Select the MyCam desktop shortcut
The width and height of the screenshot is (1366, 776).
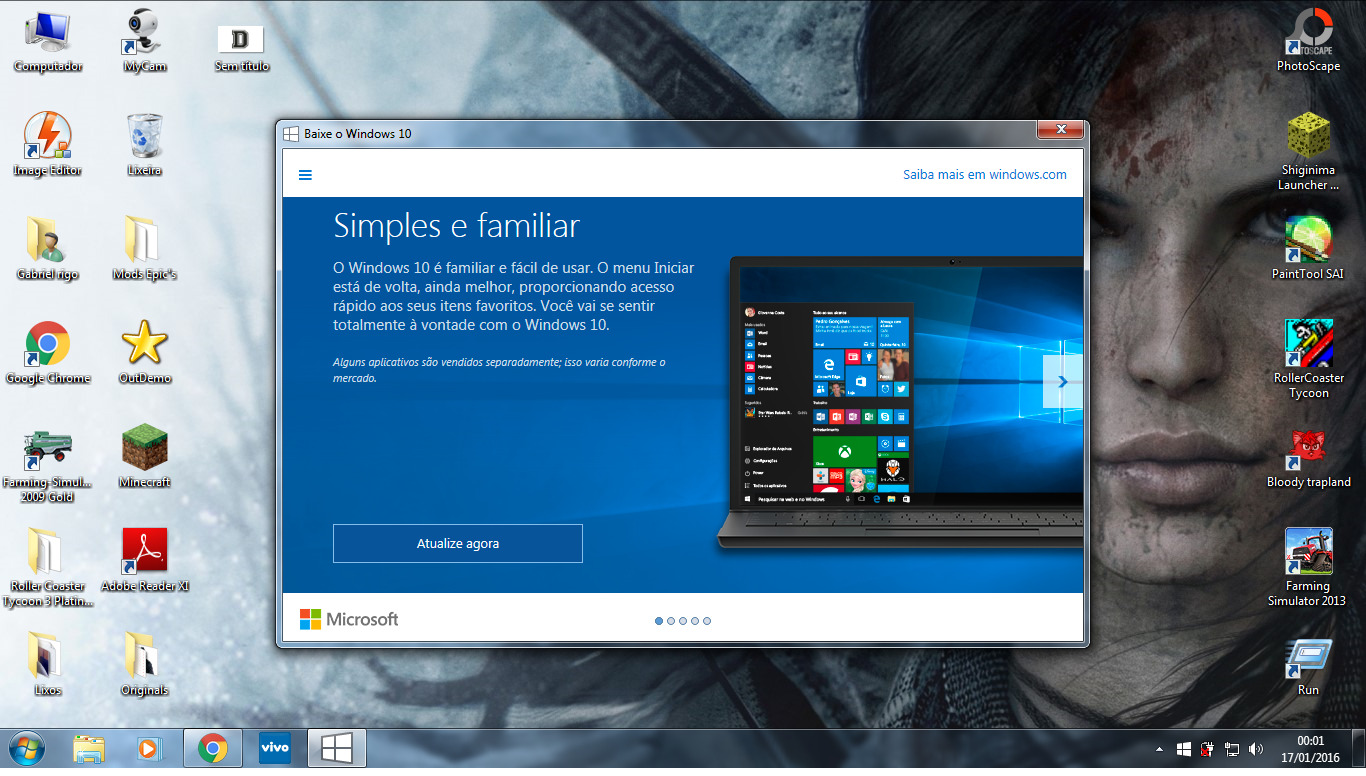pyautogui.click(x=145, y=41)
